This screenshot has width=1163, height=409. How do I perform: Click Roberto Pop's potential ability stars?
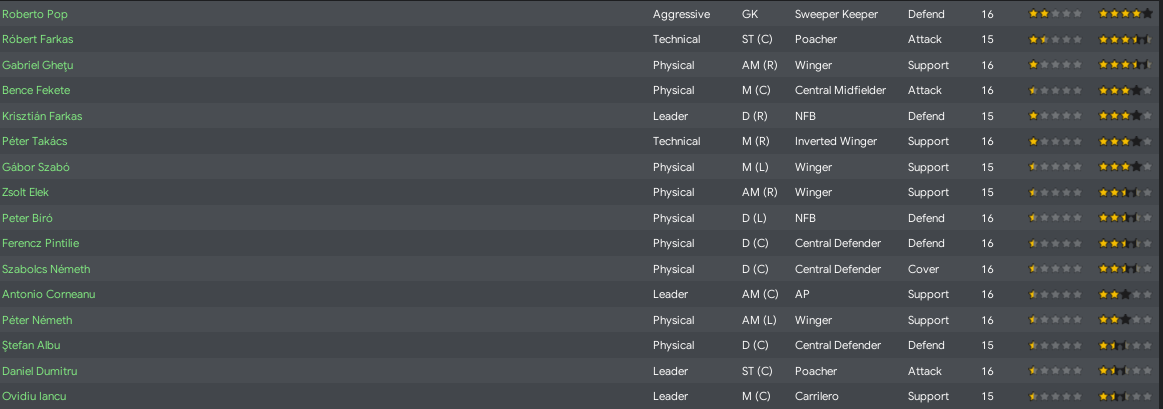click(x=1125, y=14)
